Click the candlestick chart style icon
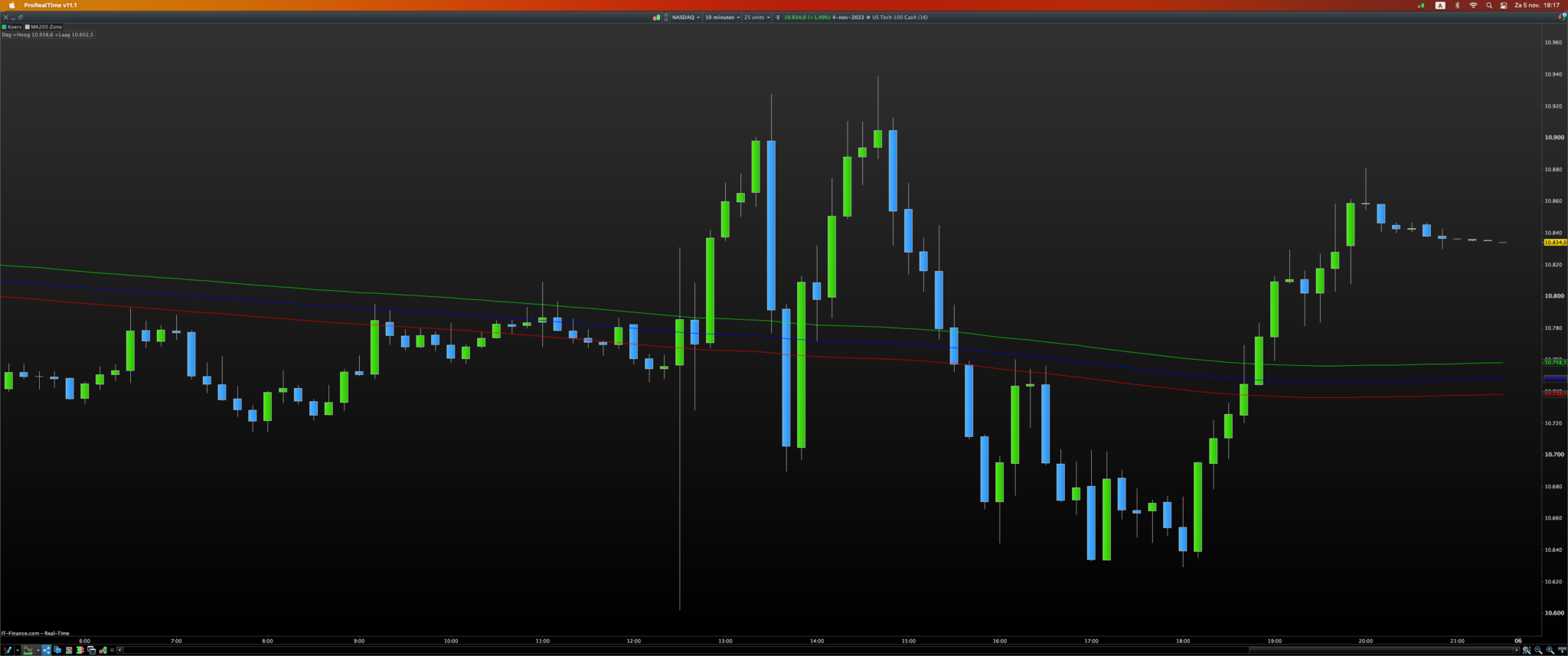This screenshot has width=1568, height=656. click(657, 17)
